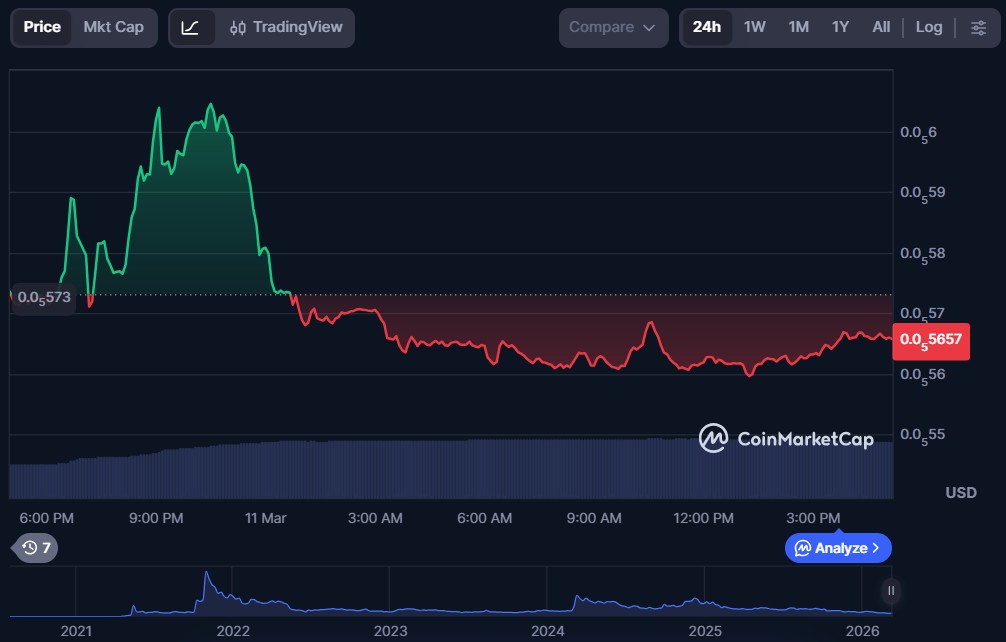Click the CoinMarketCap logo watermark

(786, 438)
